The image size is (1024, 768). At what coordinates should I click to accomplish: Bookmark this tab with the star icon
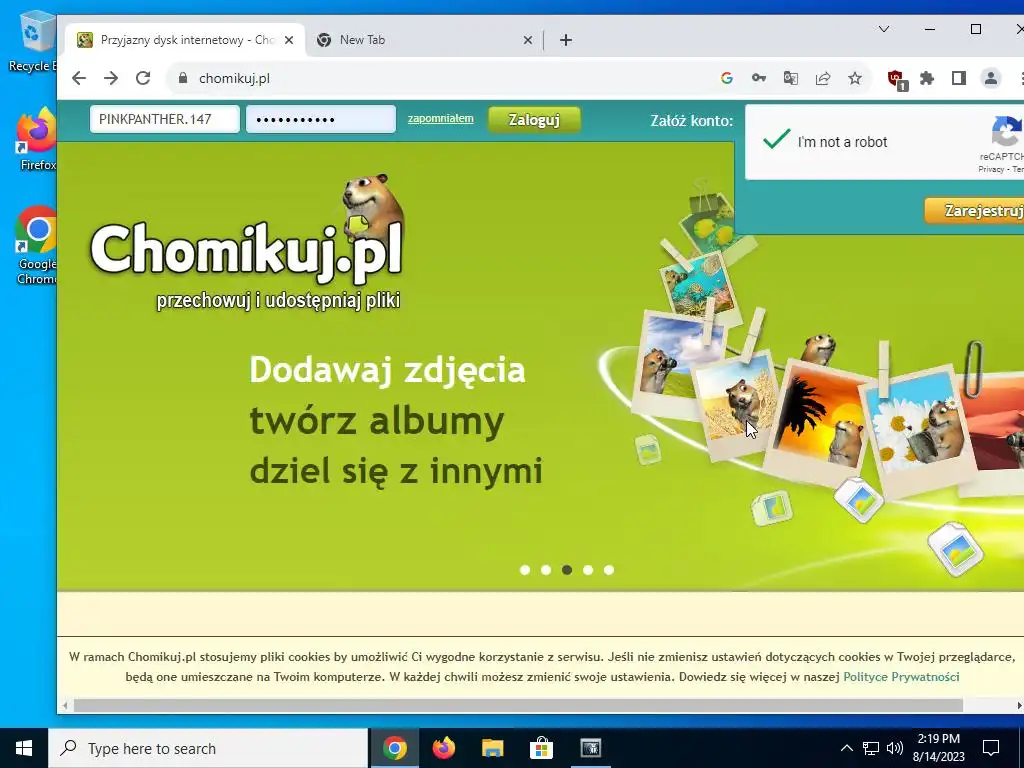[855, 78]
